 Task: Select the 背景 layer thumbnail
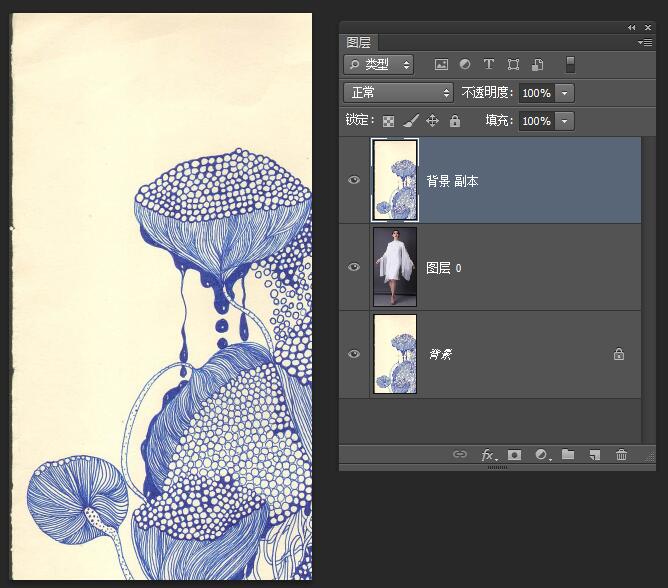pos(395,354)
